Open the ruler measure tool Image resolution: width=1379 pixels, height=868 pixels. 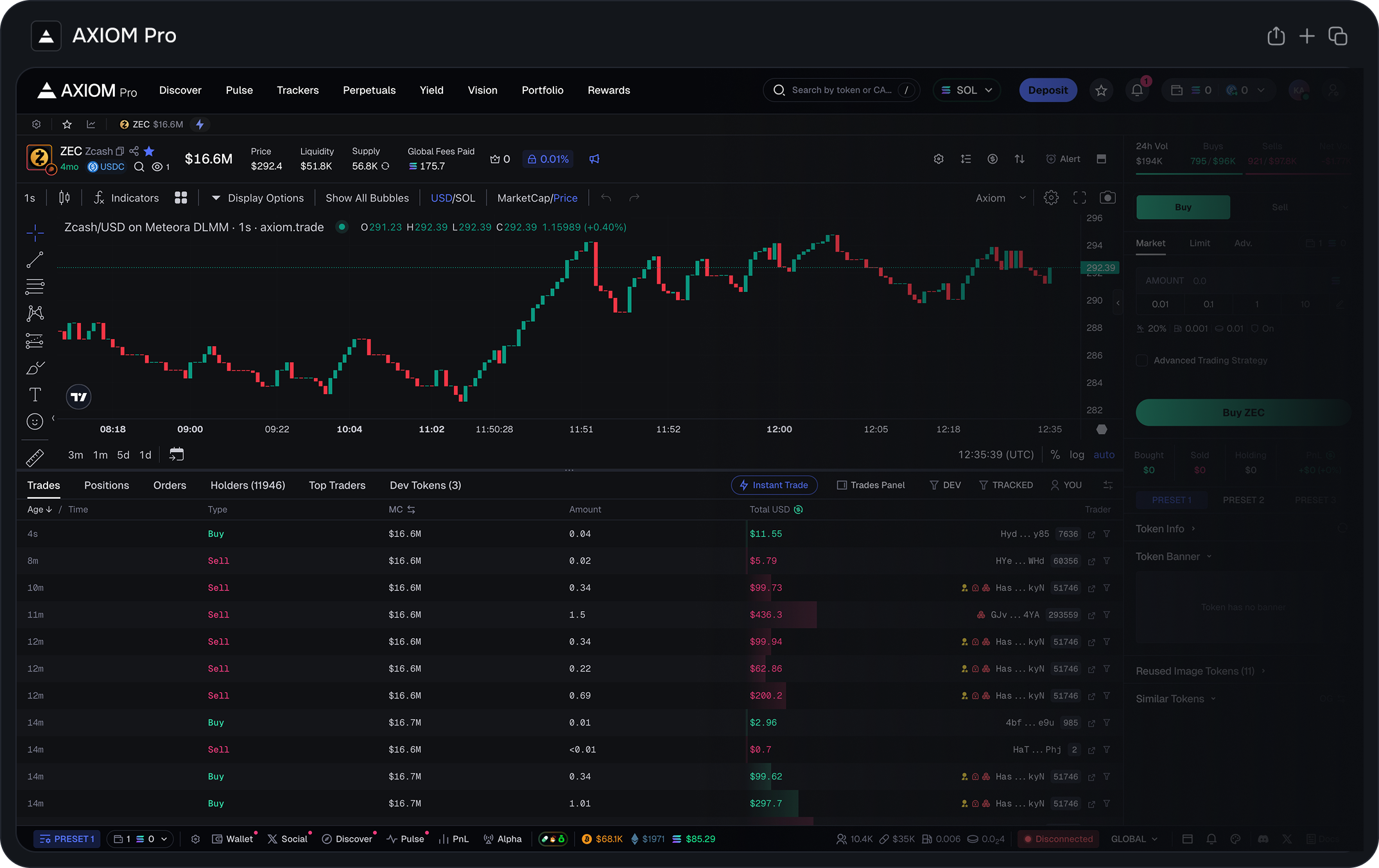click(35, 457)
